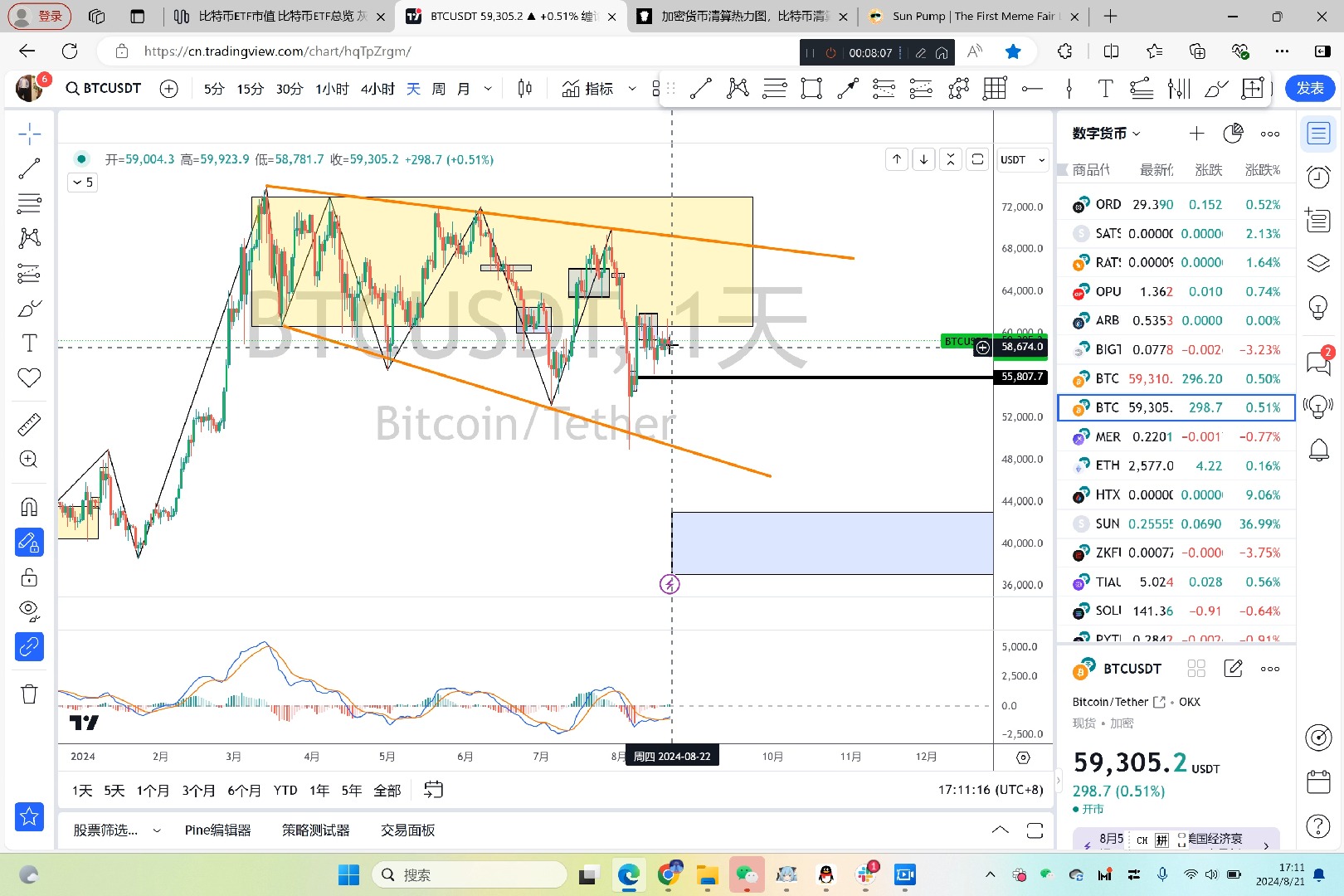This screenshot has width=1344, height=896.
Task: Open the Pine编辑器 tab
Action: [x=217, y=830]
